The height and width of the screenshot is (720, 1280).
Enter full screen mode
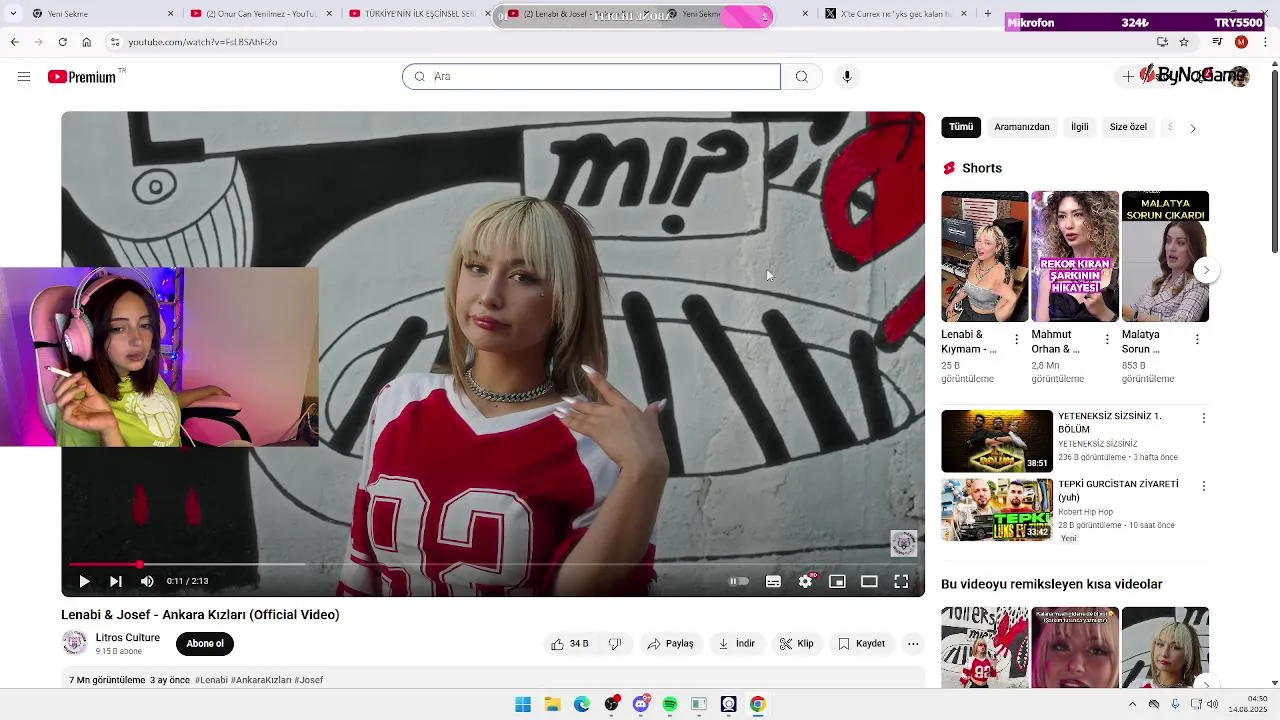point(901,581)
